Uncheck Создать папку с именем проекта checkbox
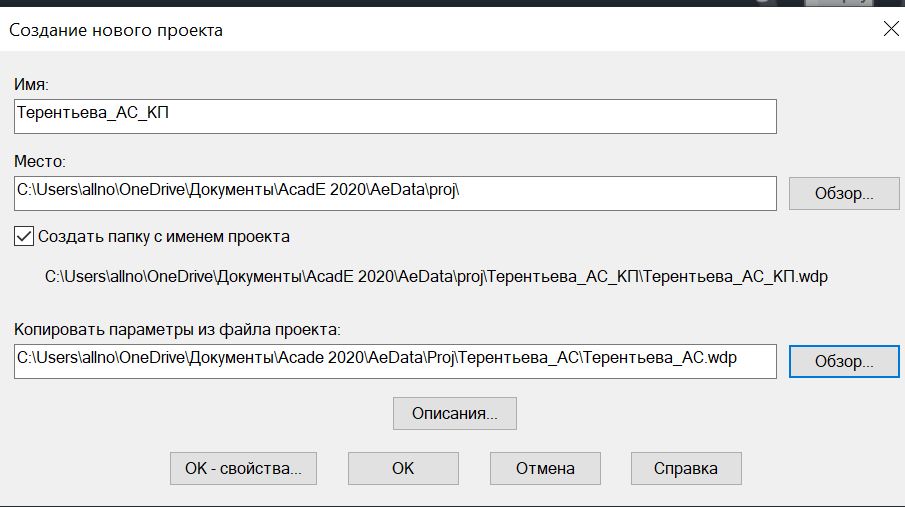 point(24,236)
